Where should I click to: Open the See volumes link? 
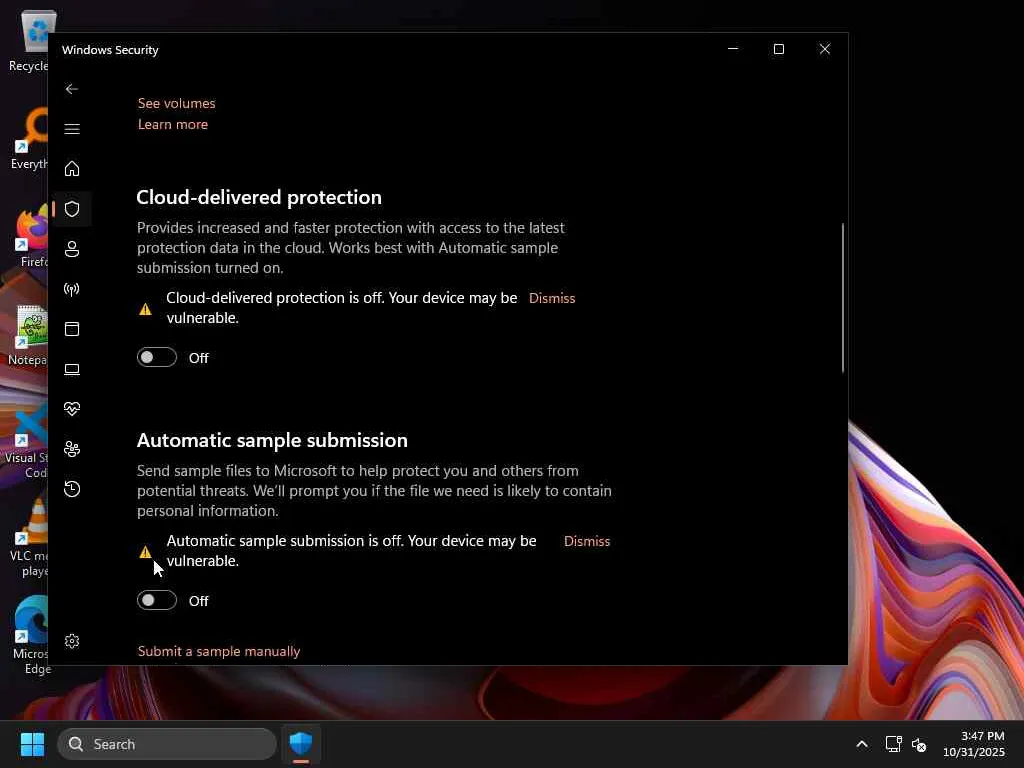coord(176,103)
